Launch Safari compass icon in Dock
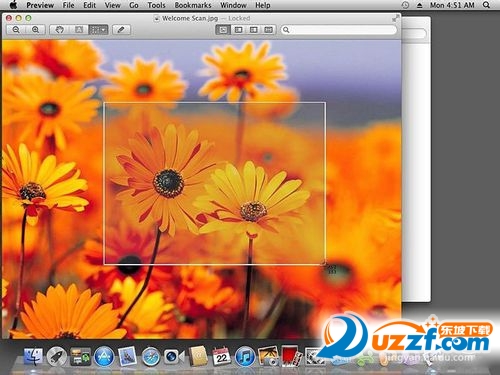Viewport: 500px width, 375px height. point(150,357)
